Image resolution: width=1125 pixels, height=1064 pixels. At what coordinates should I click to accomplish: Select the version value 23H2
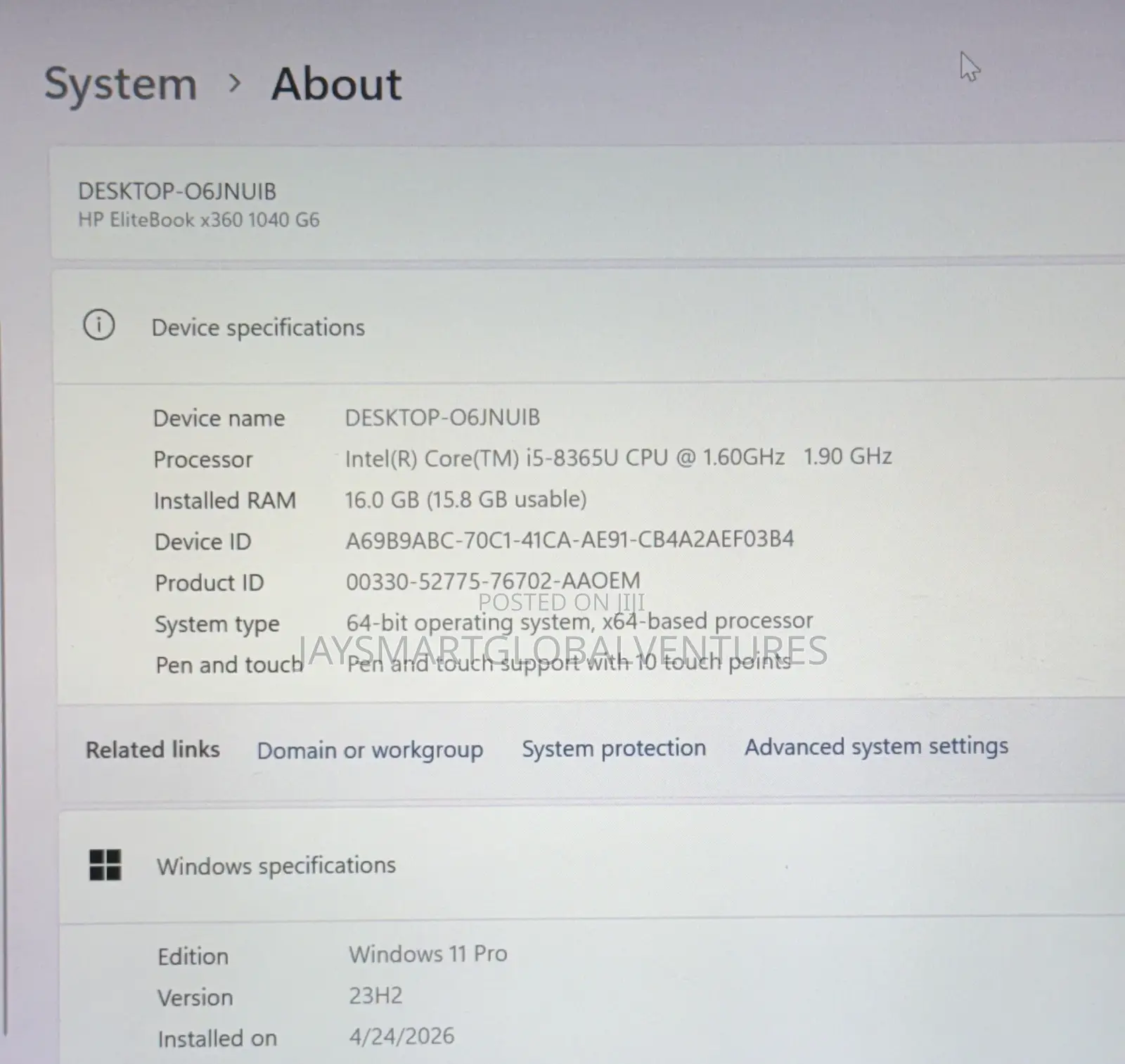(x=375, y=996)
